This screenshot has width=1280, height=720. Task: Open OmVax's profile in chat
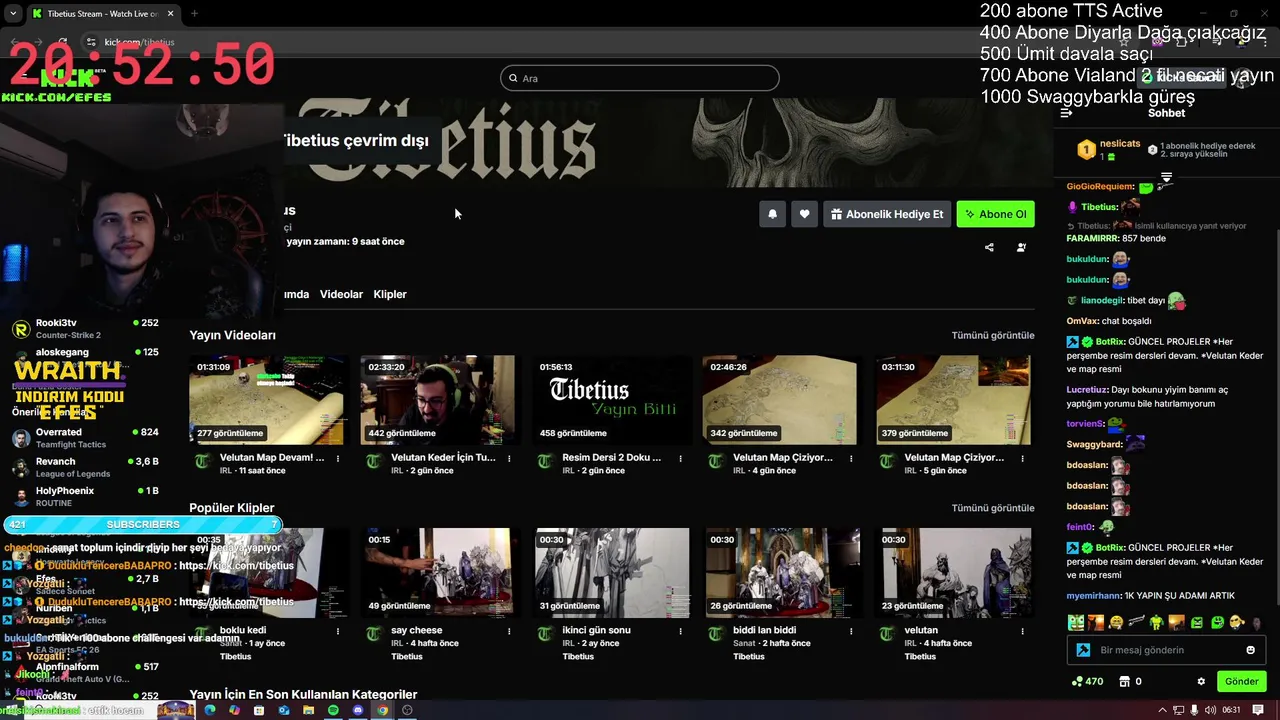click(x=1082, y=321)
